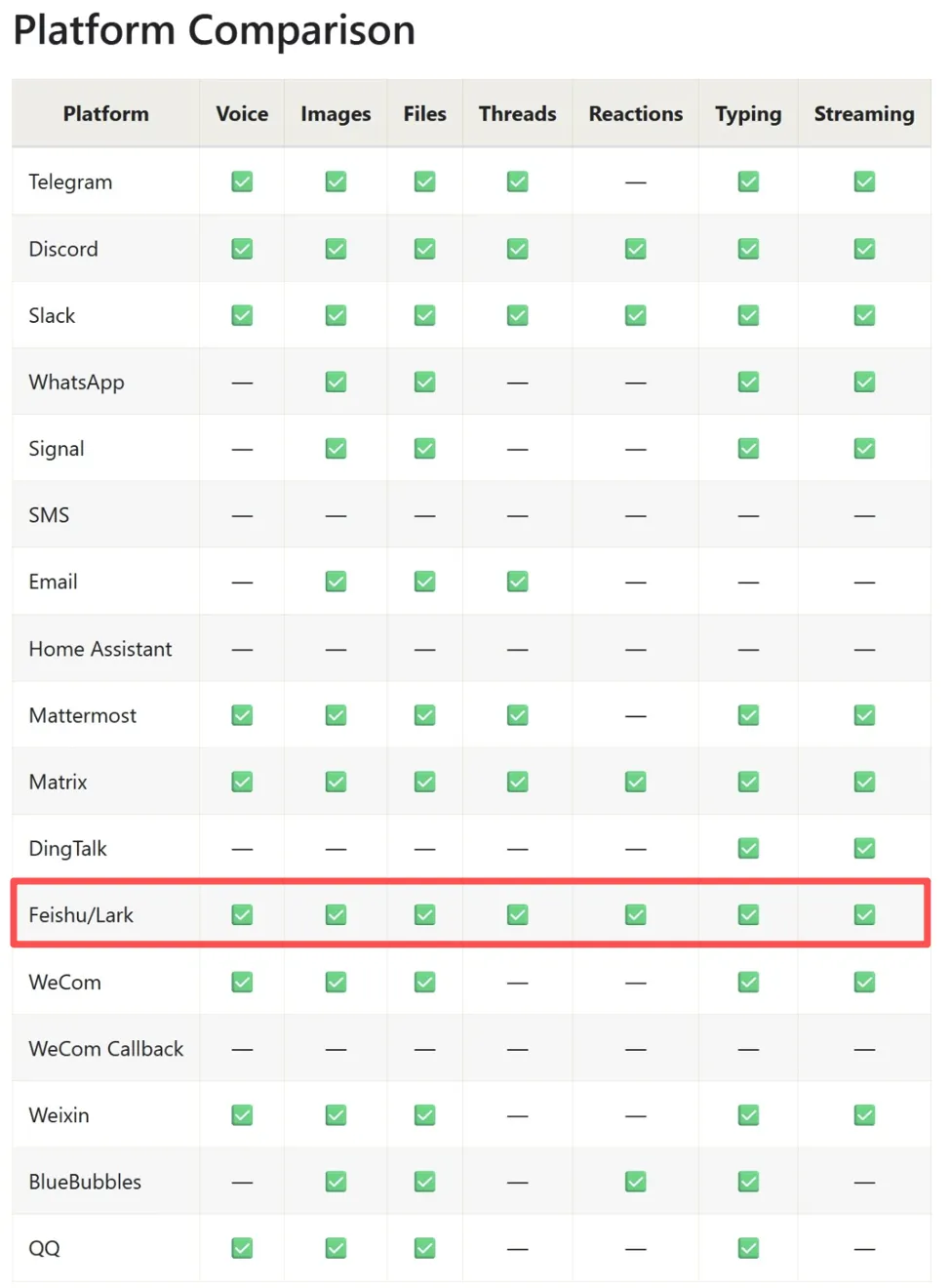This screenshot has height=1288, width=951.
Task: Click Telegram's Voice checkmark icon
Action: pyautogui.click(x=242, y=181)
